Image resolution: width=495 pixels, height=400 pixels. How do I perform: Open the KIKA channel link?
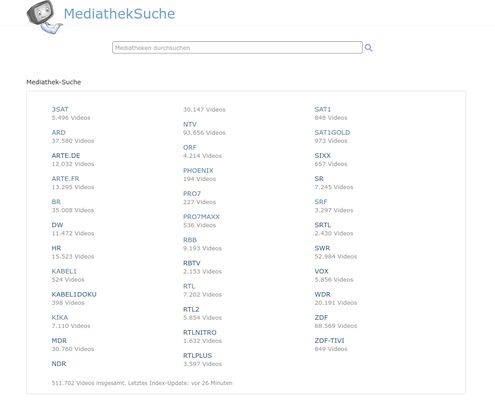pyautogui.click(x=60, y=317)
